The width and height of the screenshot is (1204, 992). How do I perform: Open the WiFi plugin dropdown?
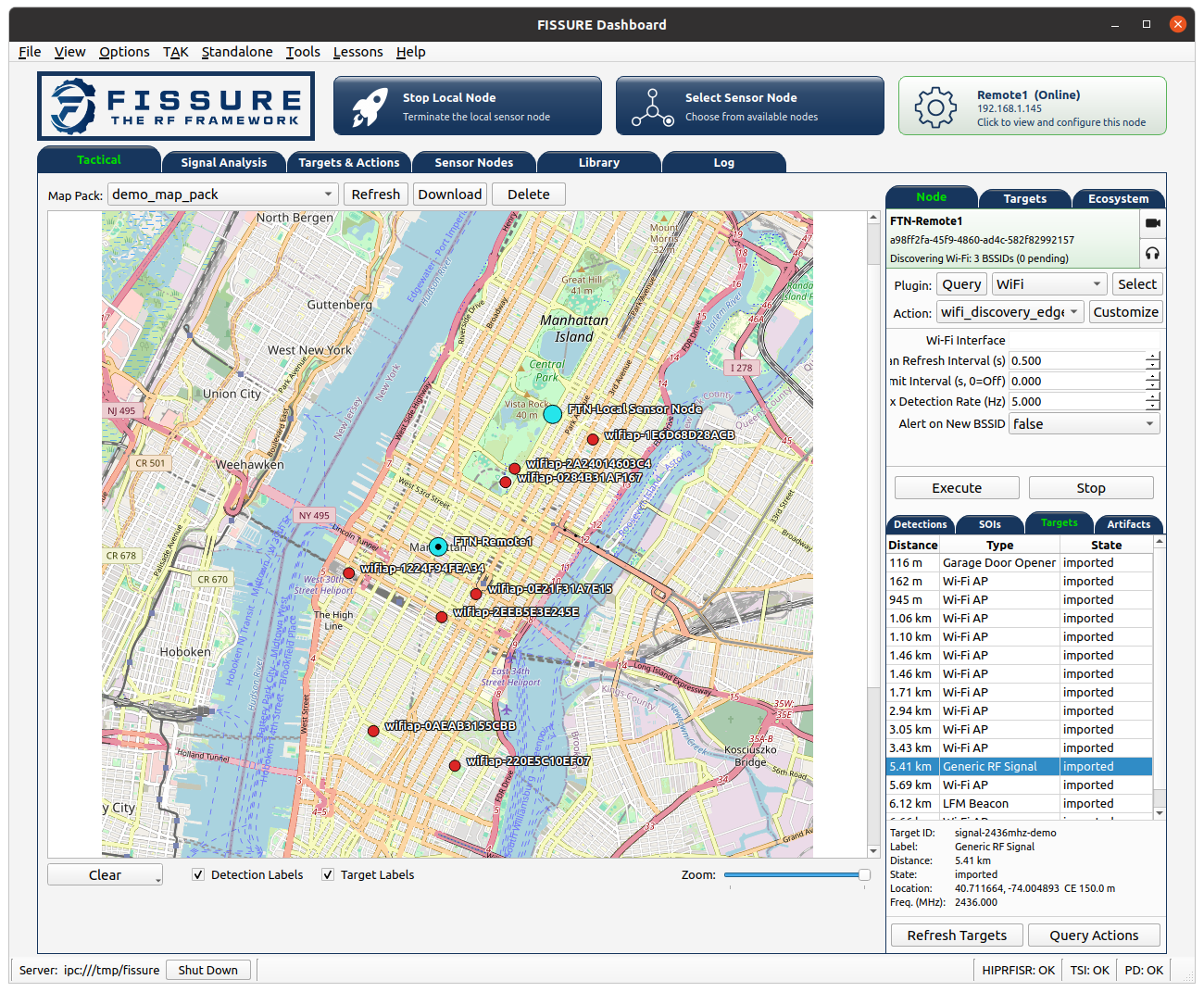click(1050, 284)
